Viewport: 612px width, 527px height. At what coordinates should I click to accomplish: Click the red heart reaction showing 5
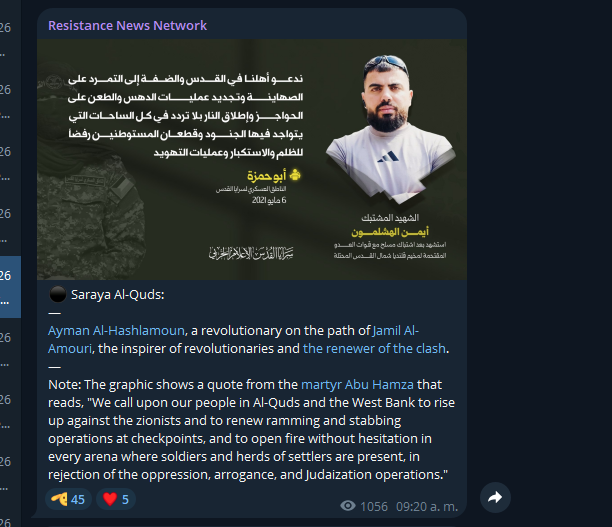(116, 499)
